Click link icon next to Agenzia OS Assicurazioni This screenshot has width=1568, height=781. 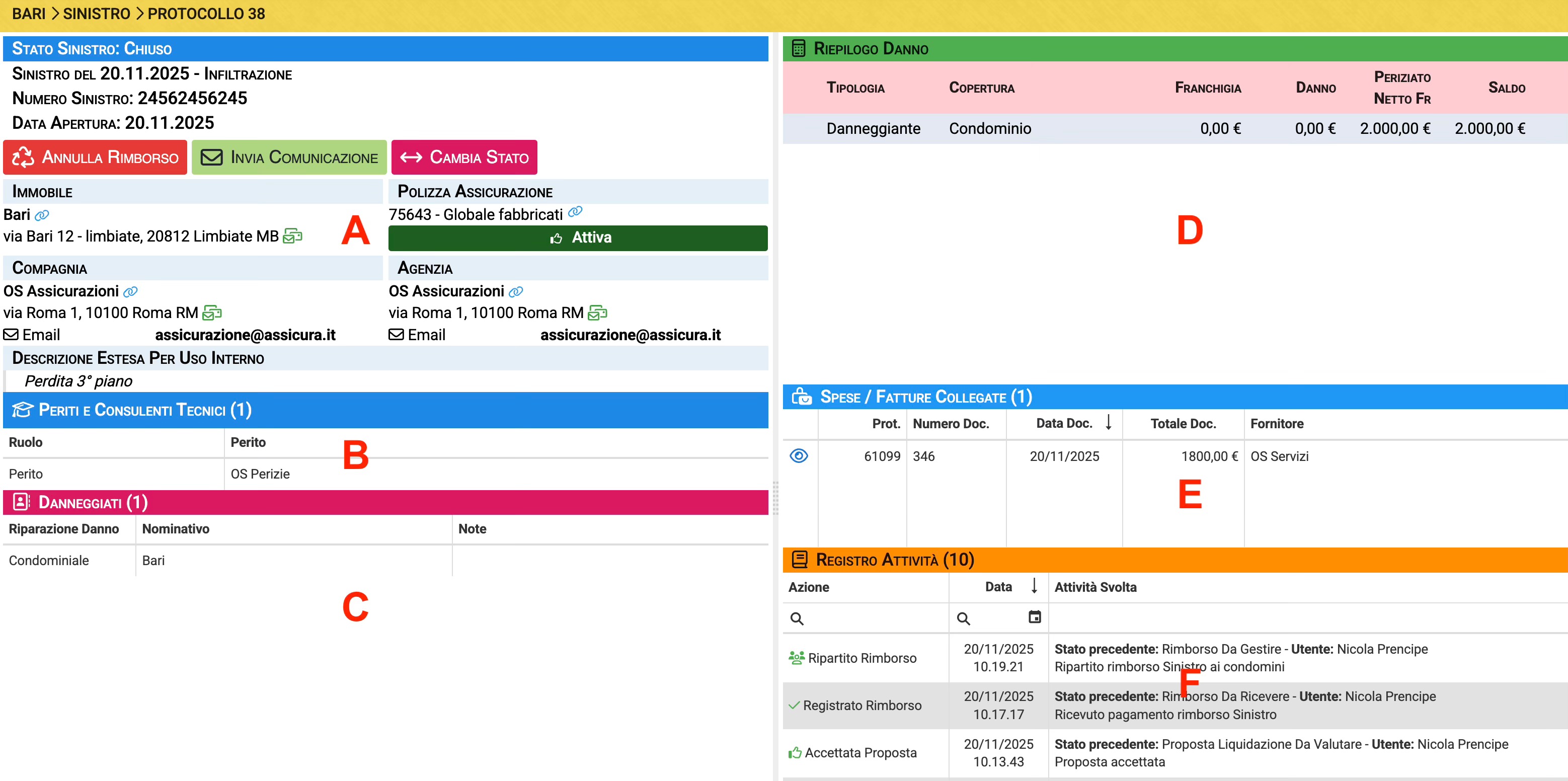pos(516,291)
